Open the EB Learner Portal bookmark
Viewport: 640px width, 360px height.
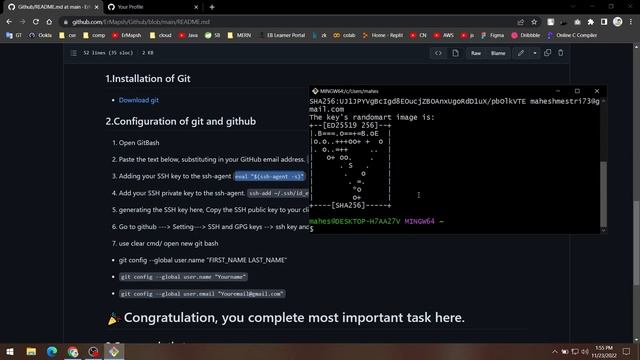(282, 36)
